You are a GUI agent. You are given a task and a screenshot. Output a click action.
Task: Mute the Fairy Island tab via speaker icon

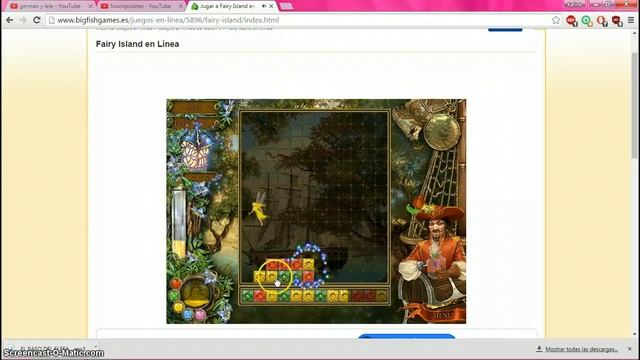[x=264, y=6]
